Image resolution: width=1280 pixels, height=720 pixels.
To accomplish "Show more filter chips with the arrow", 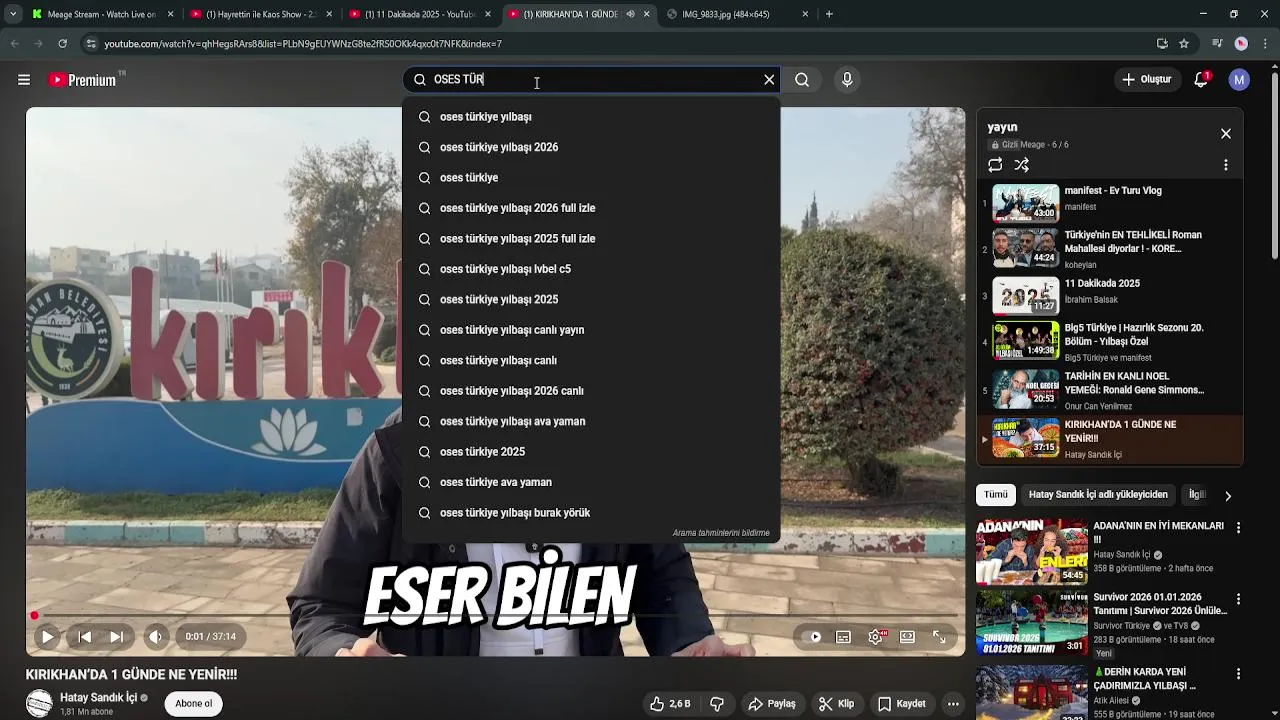I will pyautogui.click(x=1228, y=495).
